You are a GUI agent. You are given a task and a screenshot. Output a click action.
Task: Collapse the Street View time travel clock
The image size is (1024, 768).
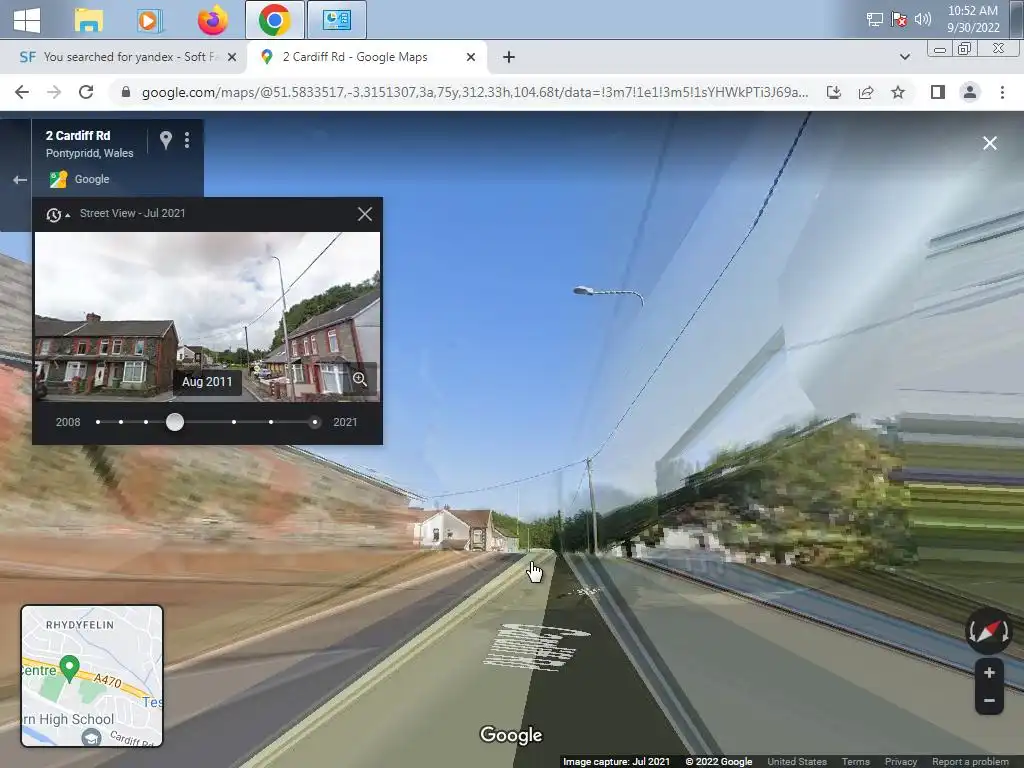tap(57, 214)
